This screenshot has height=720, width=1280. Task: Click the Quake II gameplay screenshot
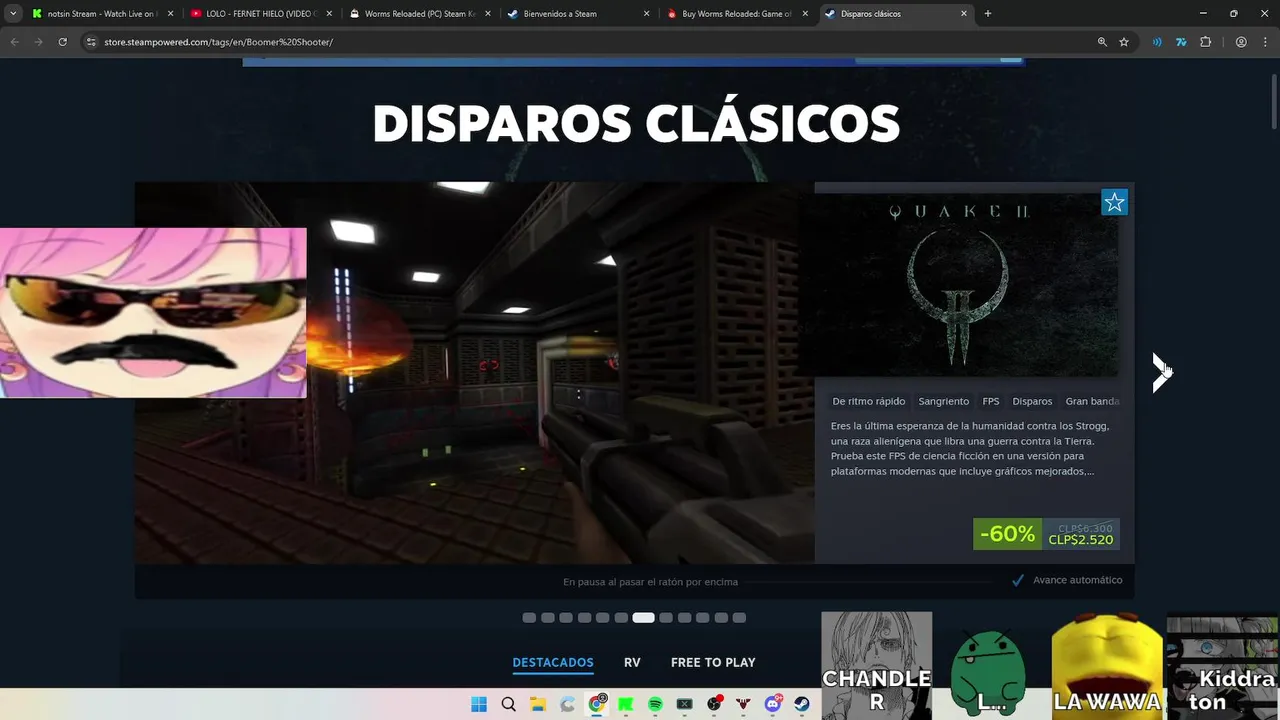pyautogui.click(x=475, y=372)
